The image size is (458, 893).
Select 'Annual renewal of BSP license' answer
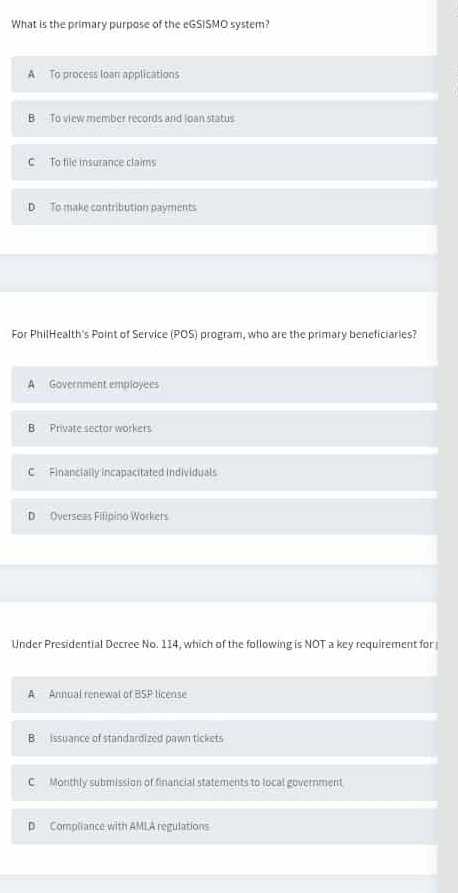[x=224, y=694]
